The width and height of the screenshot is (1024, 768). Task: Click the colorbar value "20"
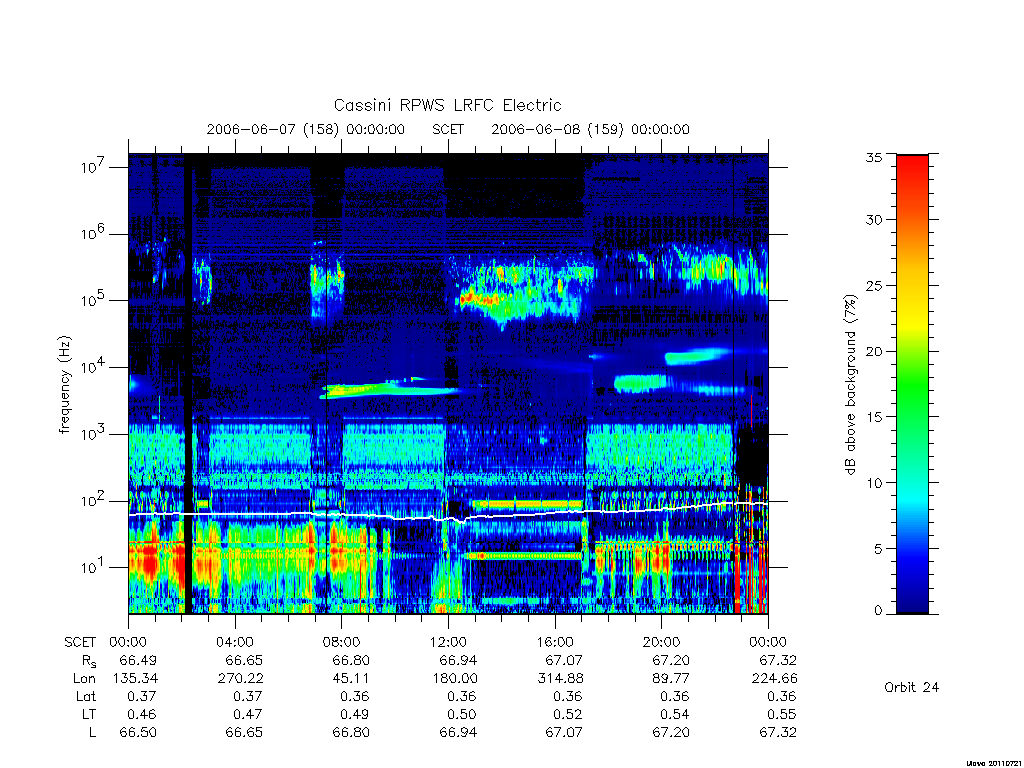click(874, 351)
